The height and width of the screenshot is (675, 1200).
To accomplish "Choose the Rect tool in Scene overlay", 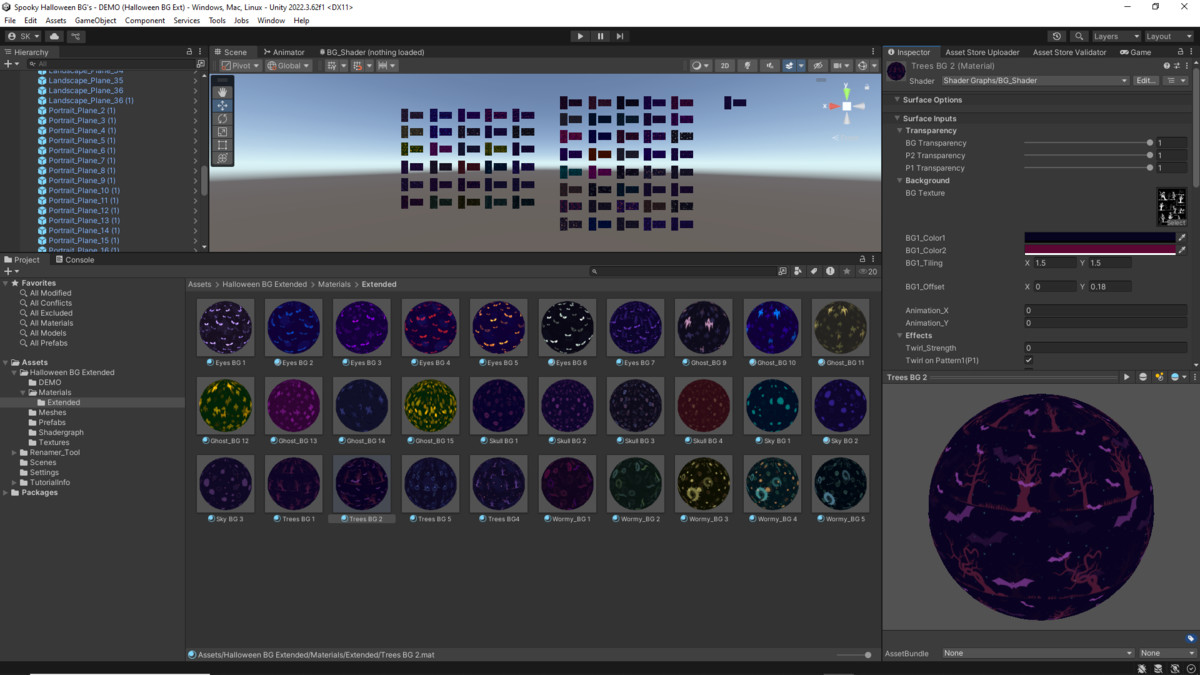I will point(223,145).
